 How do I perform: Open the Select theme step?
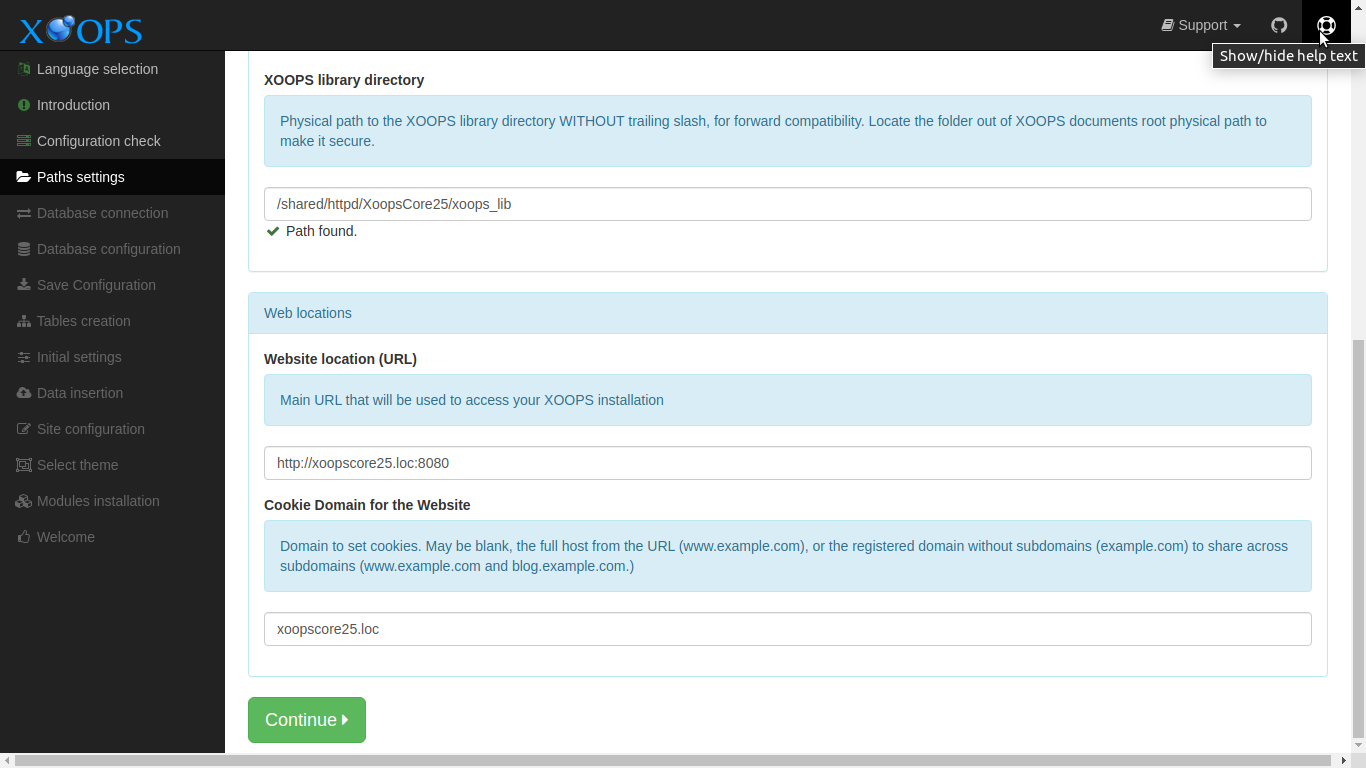point(77,465)
